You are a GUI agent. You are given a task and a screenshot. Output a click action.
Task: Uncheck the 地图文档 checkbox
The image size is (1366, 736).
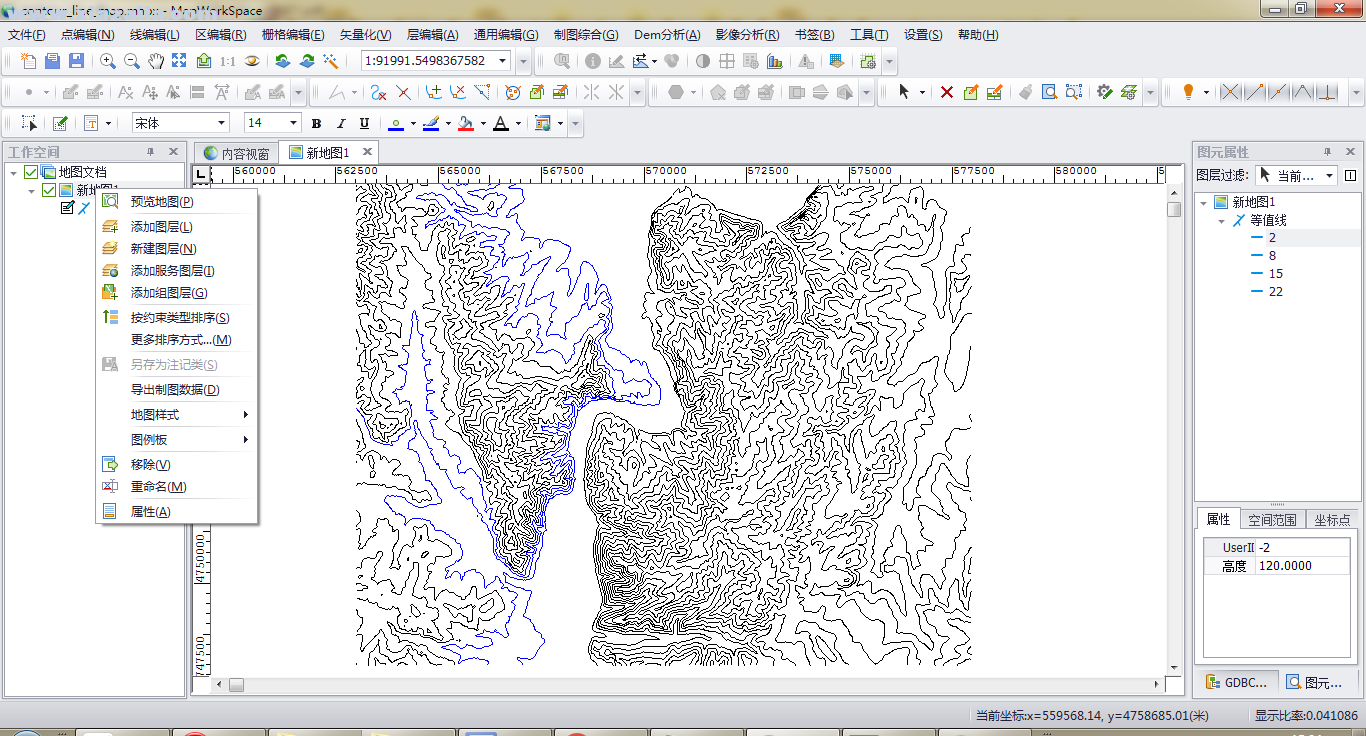point(31,173)
